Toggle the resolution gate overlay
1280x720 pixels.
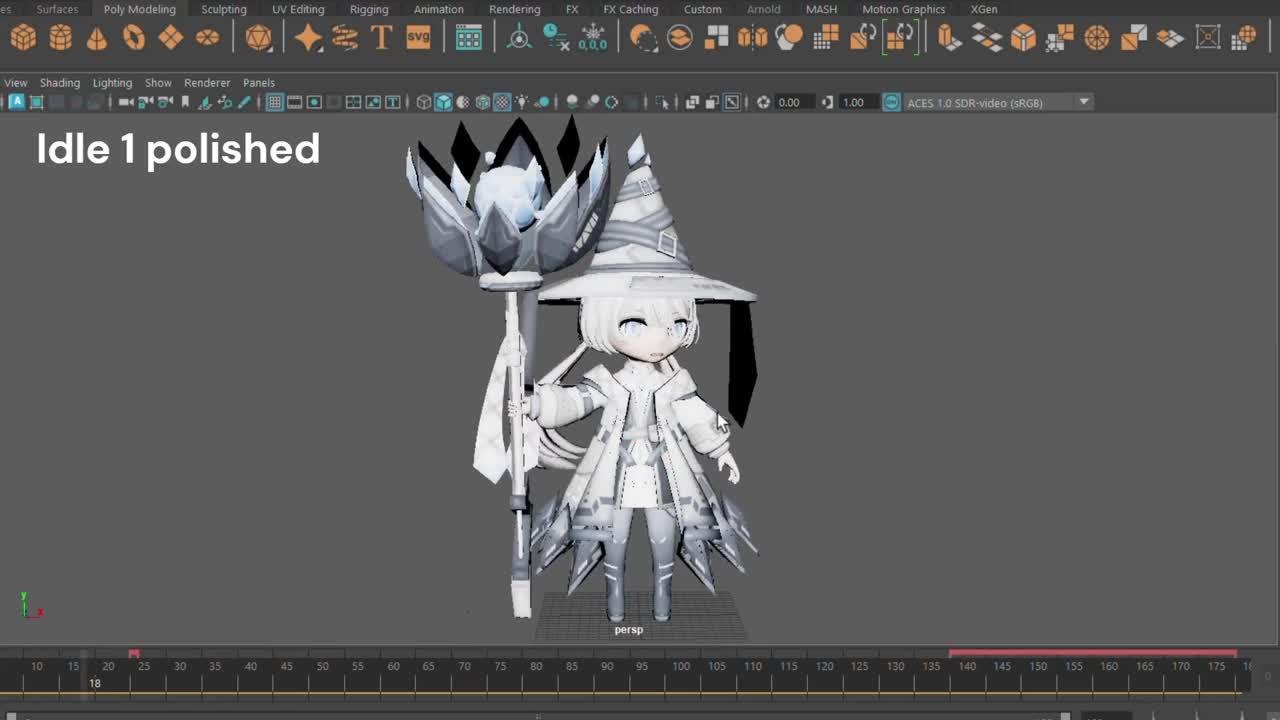click(314, 102)
